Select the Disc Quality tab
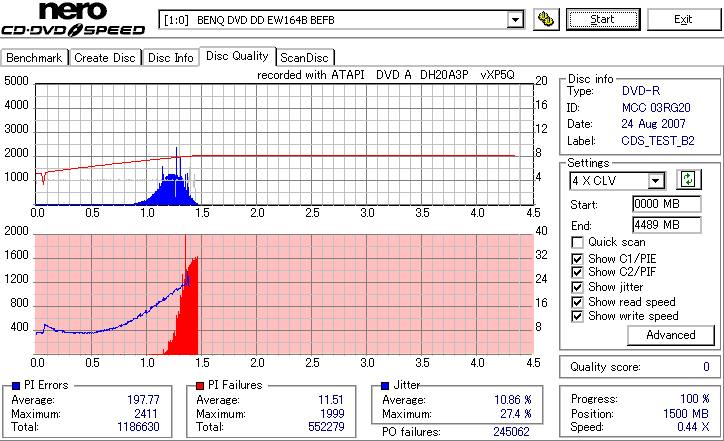 coord(237,56)
